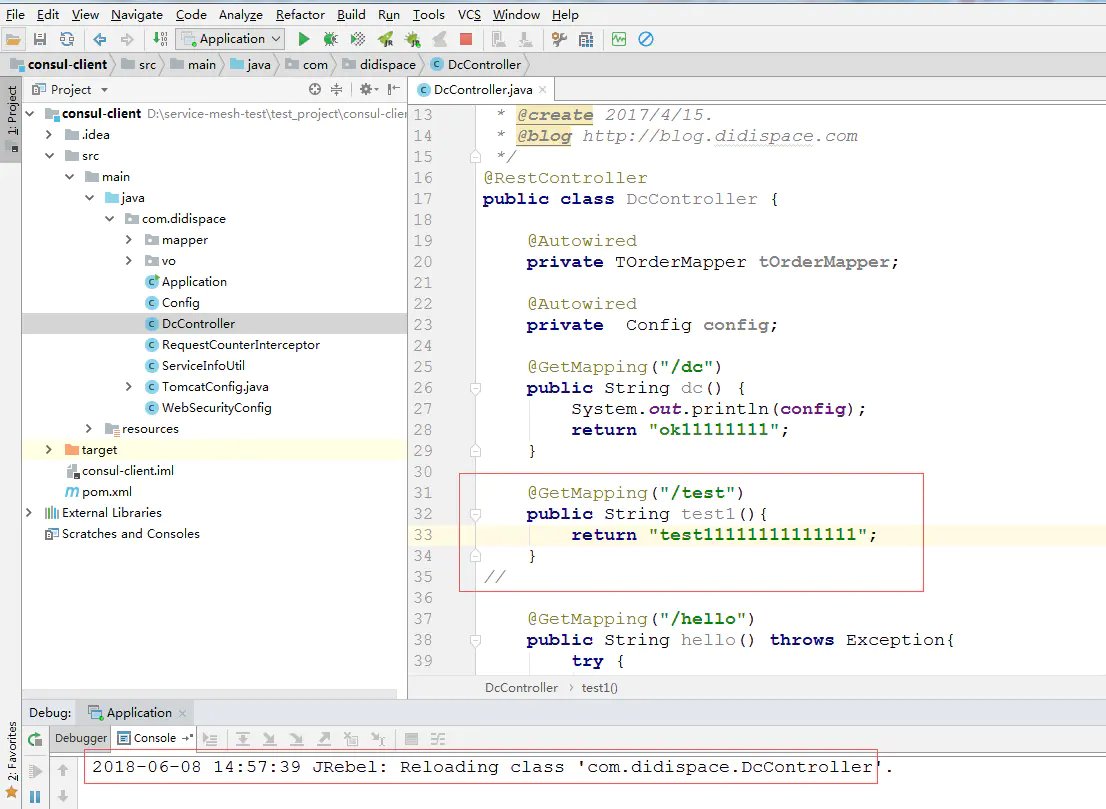Click the Rerun Application icon in Debug panel
Image resolution: width=1106 pixels, height=809 pixels.
coord(35,739)
